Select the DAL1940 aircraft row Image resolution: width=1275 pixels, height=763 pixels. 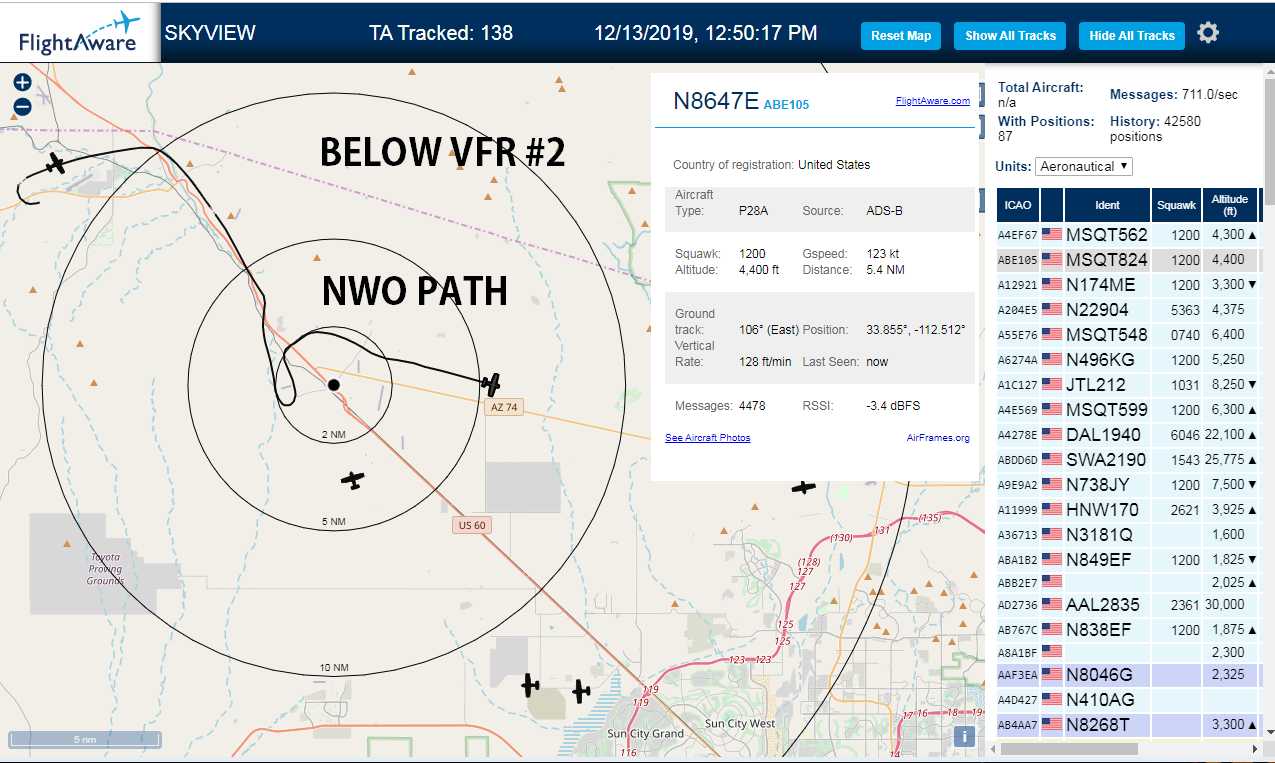click(x=1128, y=435)
